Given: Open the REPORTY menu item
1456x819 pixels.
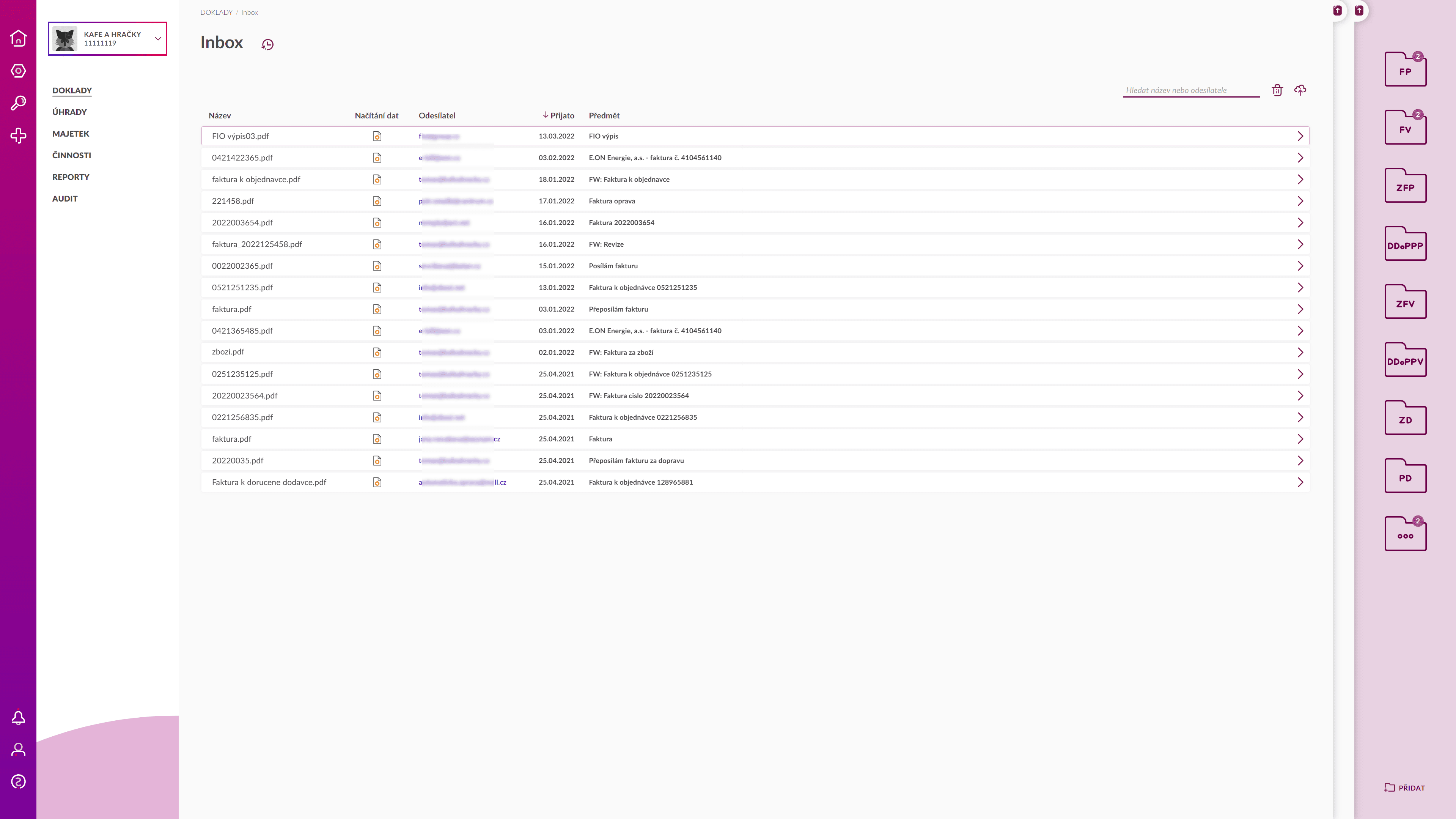Looking at the screenshot, I should (71, 176).
